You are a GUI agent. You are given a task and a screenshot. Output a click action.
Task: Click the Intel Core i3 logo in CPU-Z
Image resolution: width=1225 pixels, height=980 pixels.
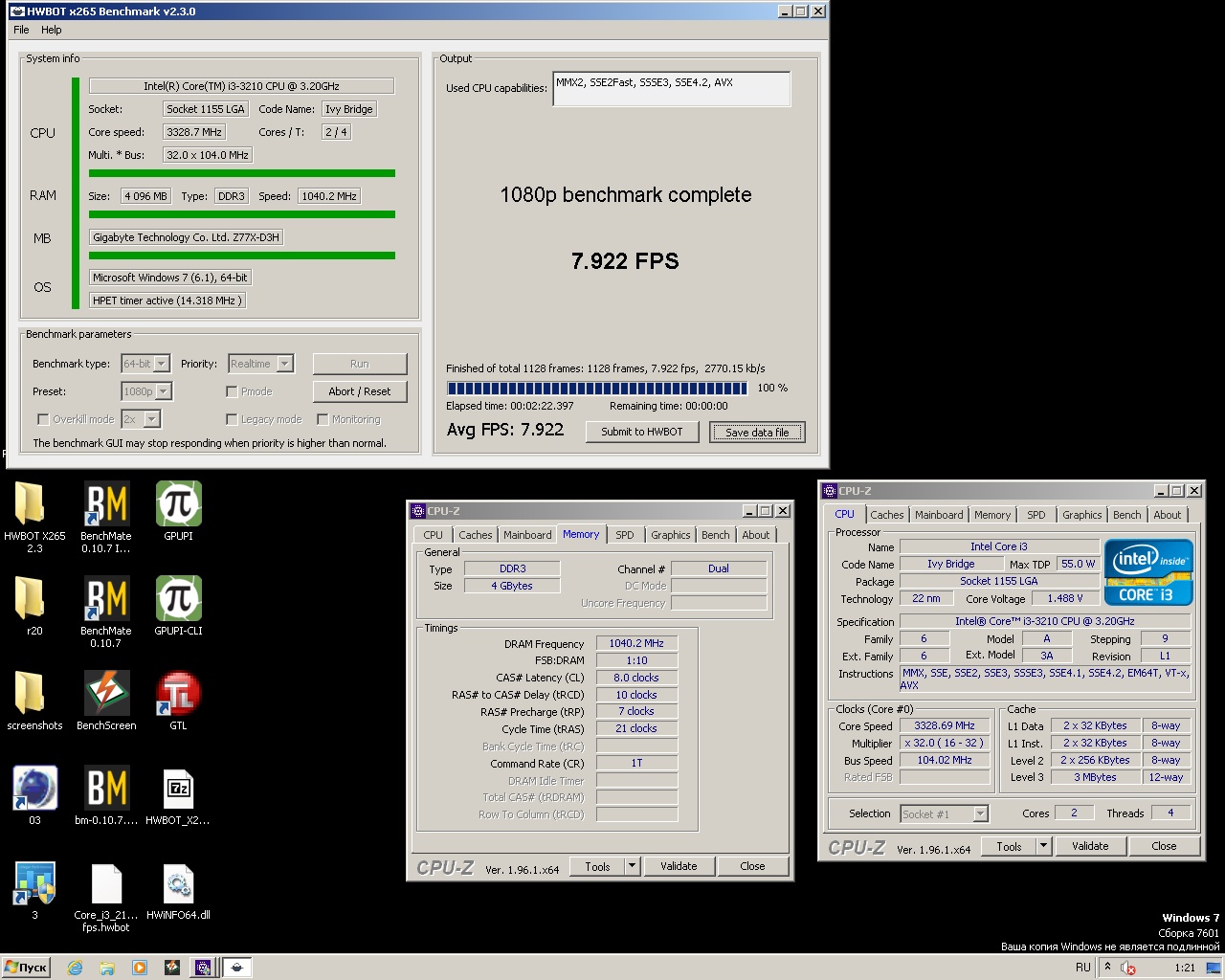point(1148,571)
